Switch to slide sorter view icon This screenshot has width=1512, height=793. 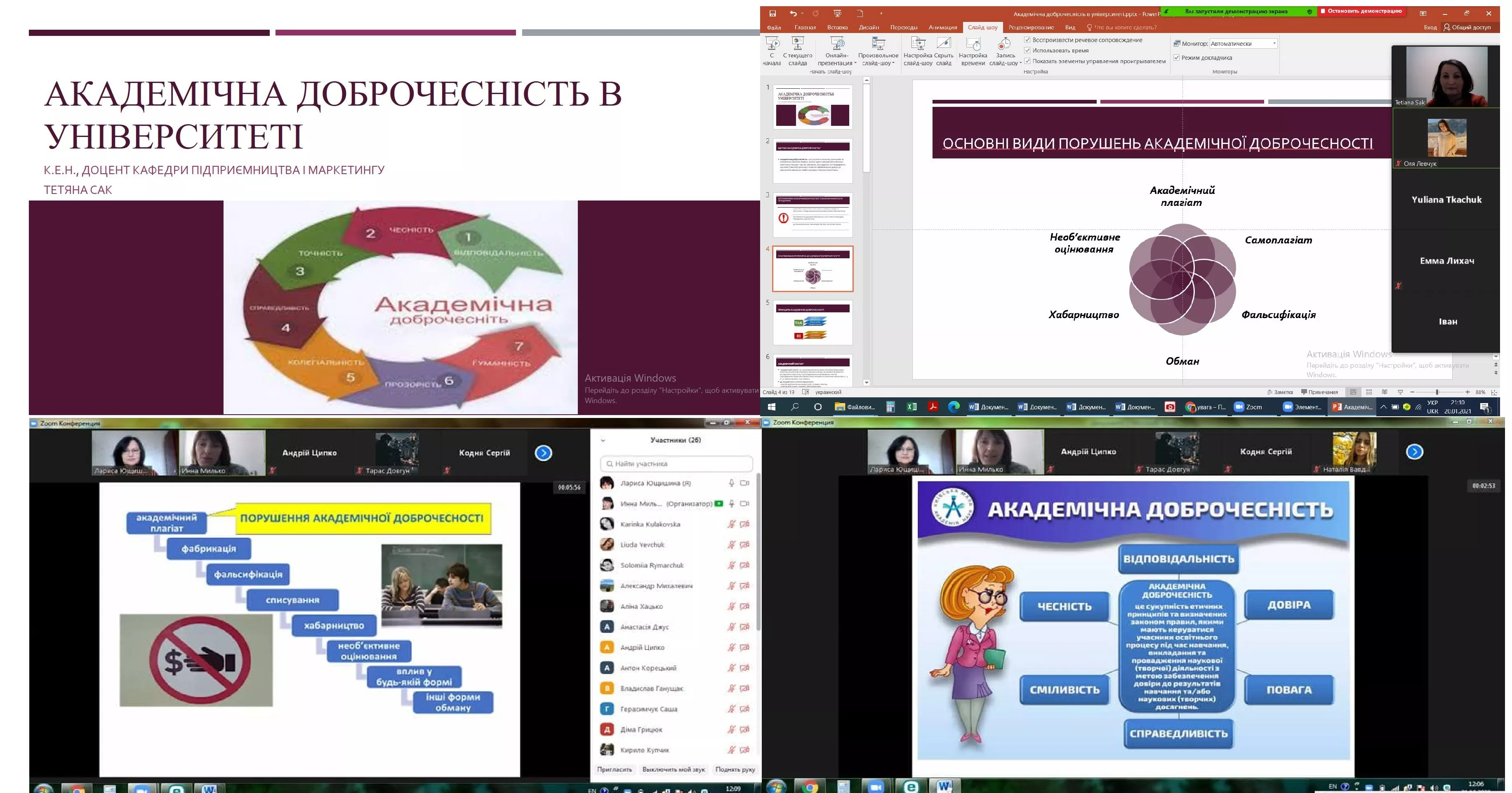[x=1369, y=392]
